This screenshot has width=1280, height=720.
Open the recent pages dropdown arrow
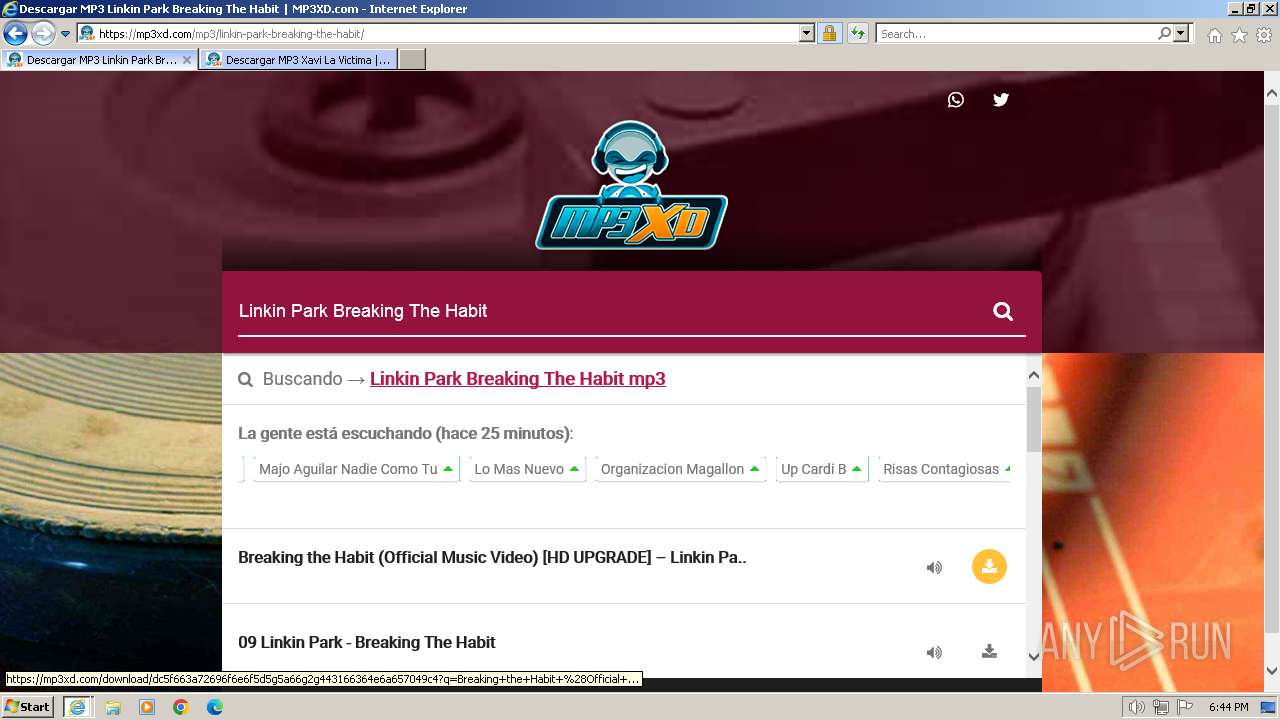[65, 33]
